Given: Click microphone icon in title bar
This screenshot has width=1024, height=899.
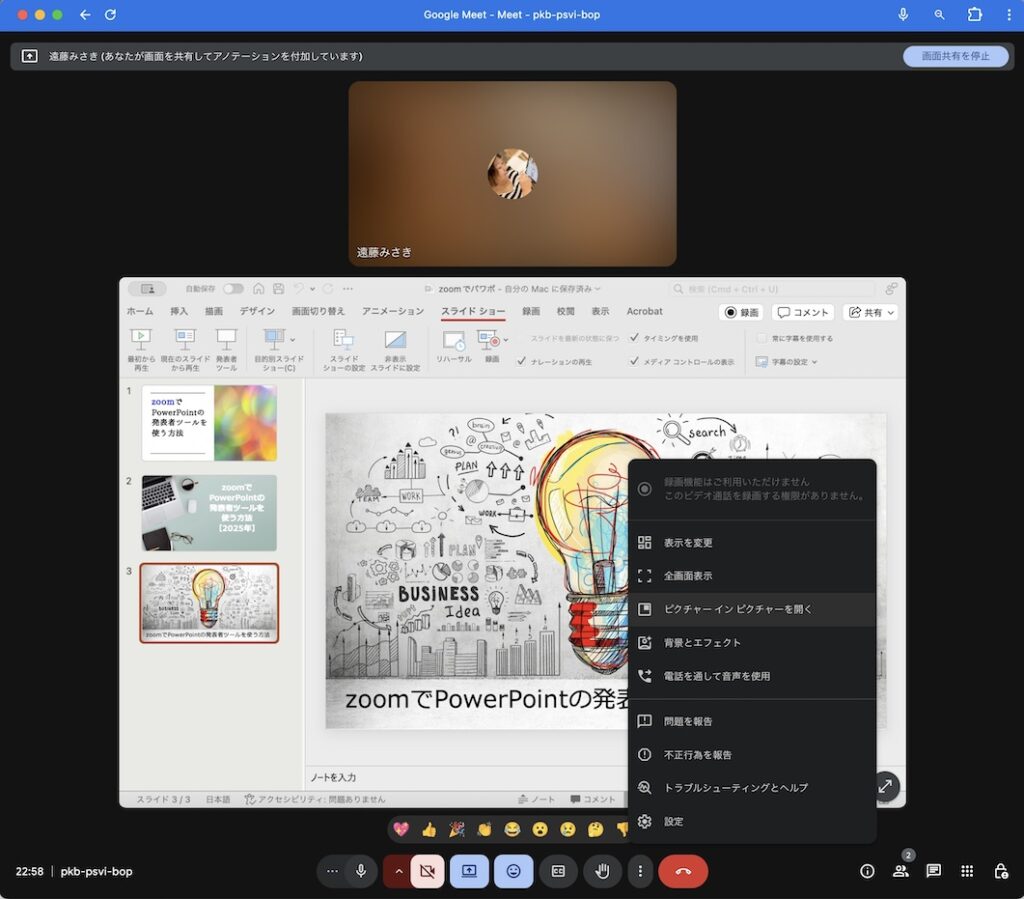Looking at the screenshot, I should click(903, 14).
